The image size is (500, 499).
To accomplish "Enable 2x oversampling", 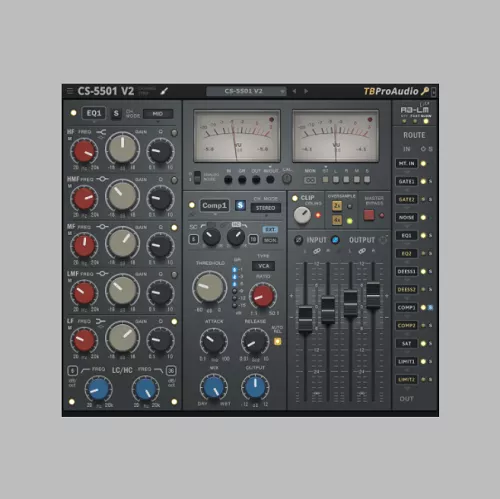I will point(337,206).
